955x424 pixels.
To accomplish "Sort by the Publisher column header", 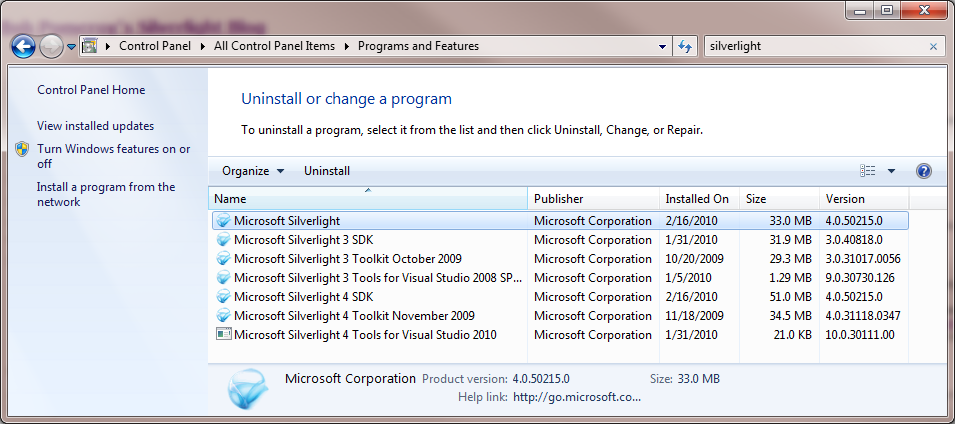I will (x=593, y=199).
